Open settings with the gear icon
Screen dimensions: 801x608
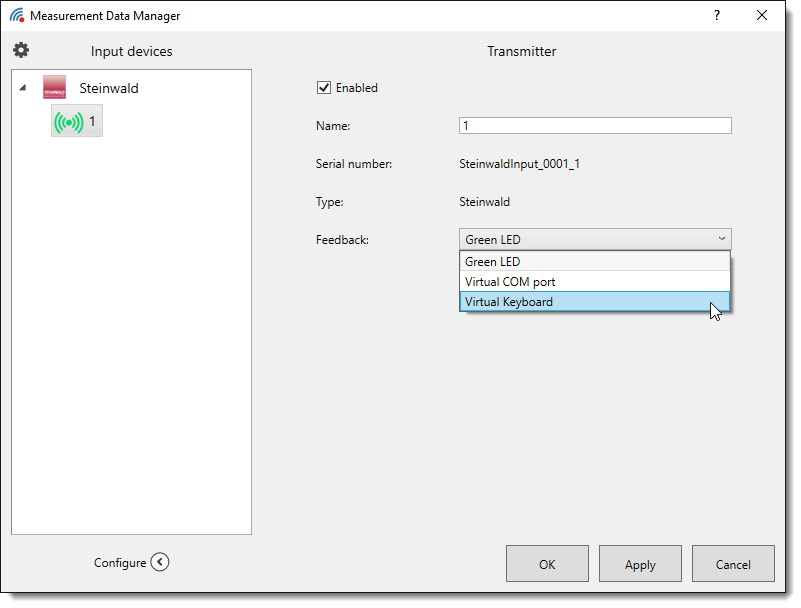point(21,50)
